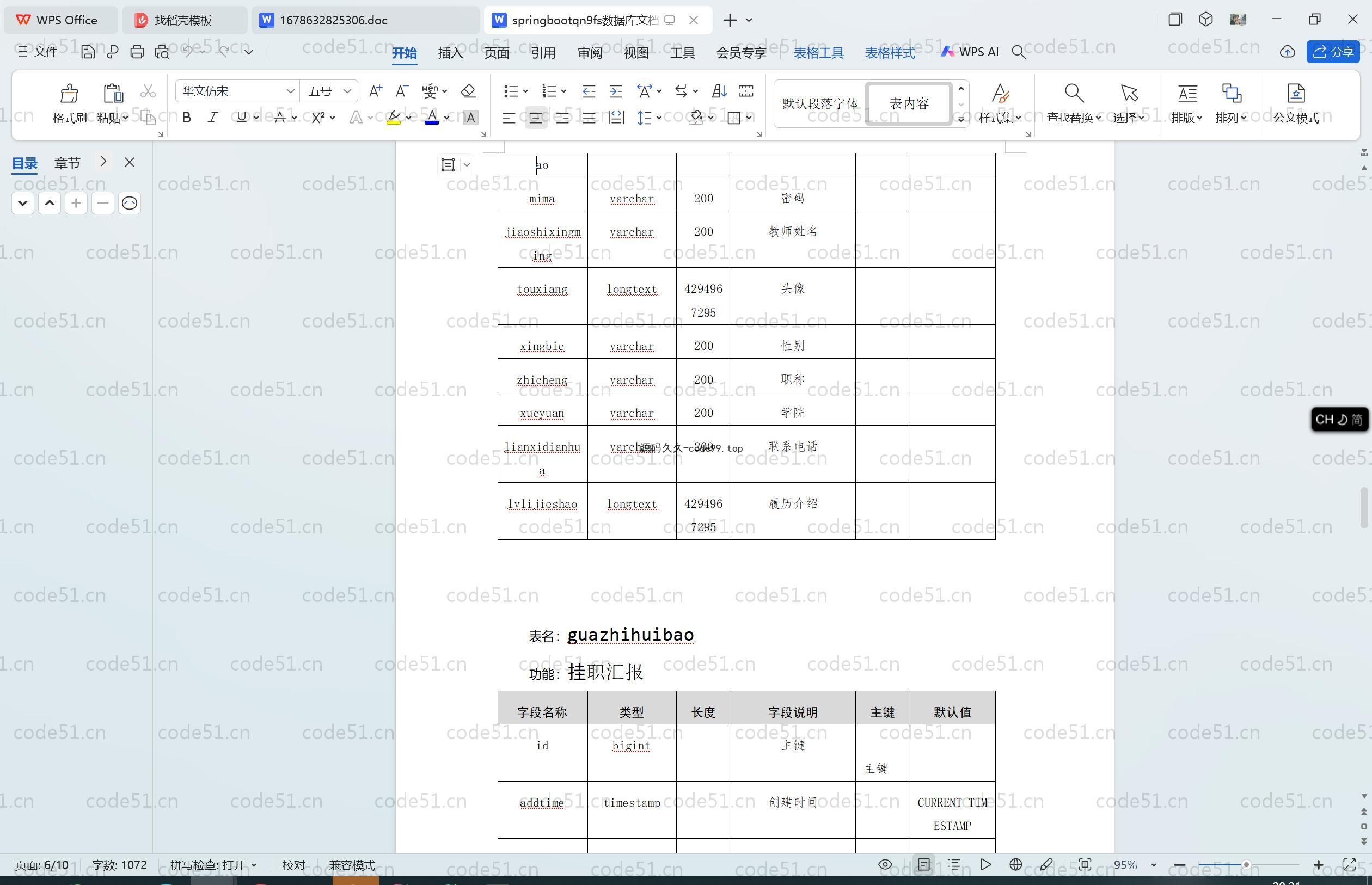The height and width of the screenshot is (885, 1372).
Task: Expand numbered list style dropdown
Action: [x=564, y=91]
